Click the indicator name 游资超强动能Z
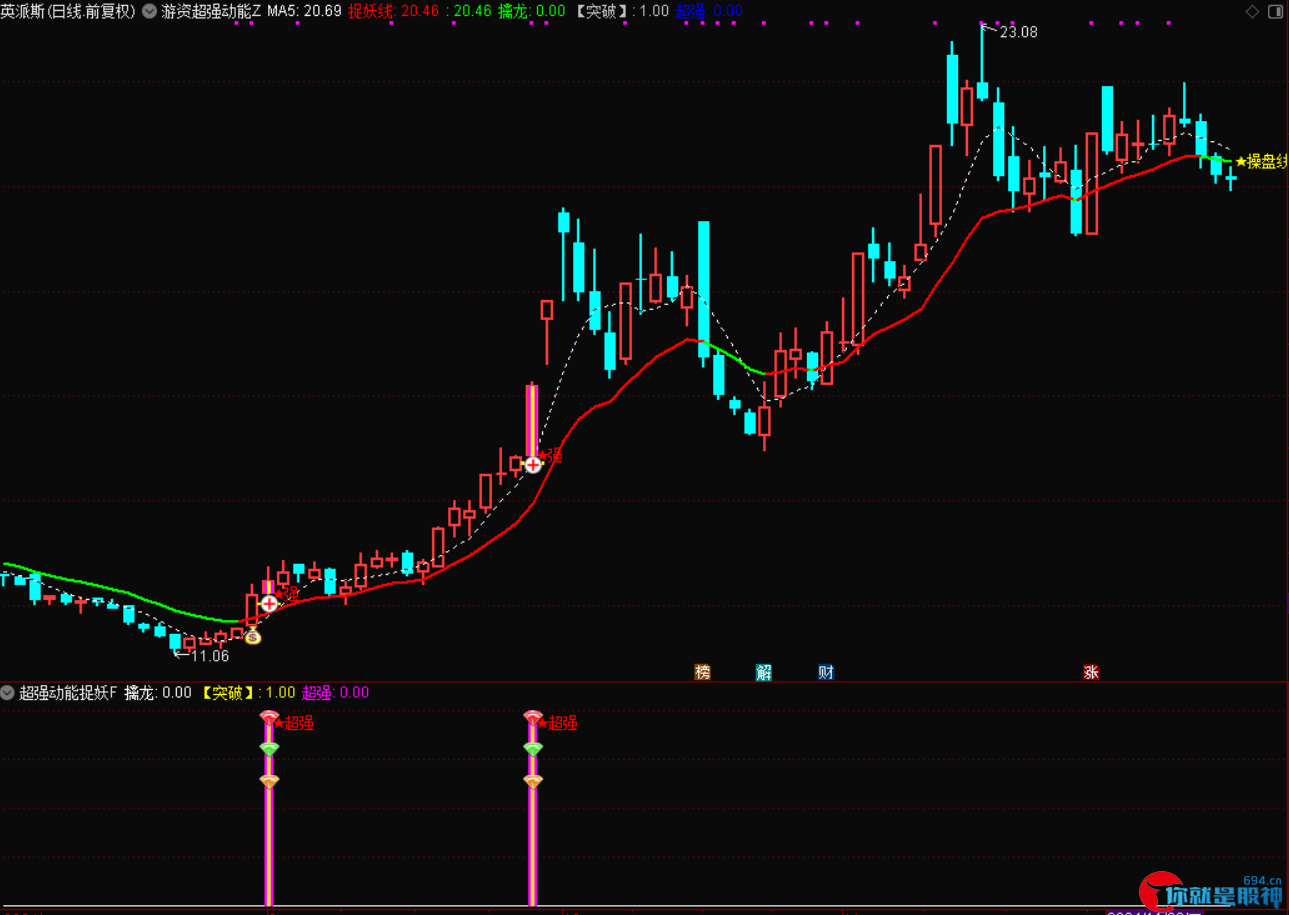1289x915 pixels. pyautogui.click(x=212, y=12)
